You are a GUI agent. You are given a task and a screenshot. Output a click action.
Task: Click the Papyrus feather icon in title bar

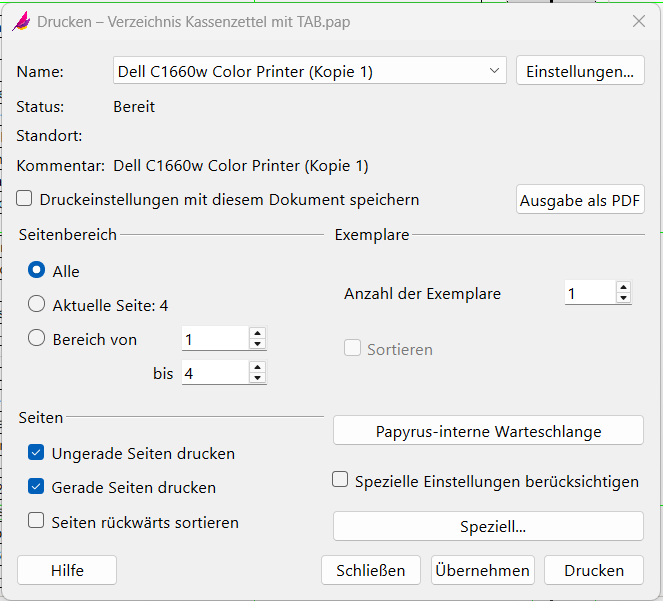point(21,21)
